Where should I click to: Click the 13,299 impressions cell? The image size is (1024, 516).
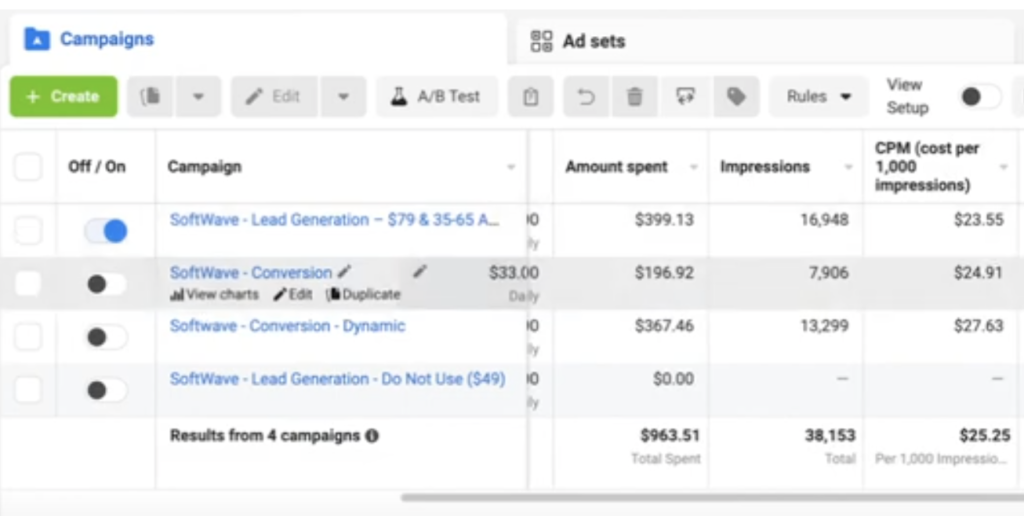825,325
